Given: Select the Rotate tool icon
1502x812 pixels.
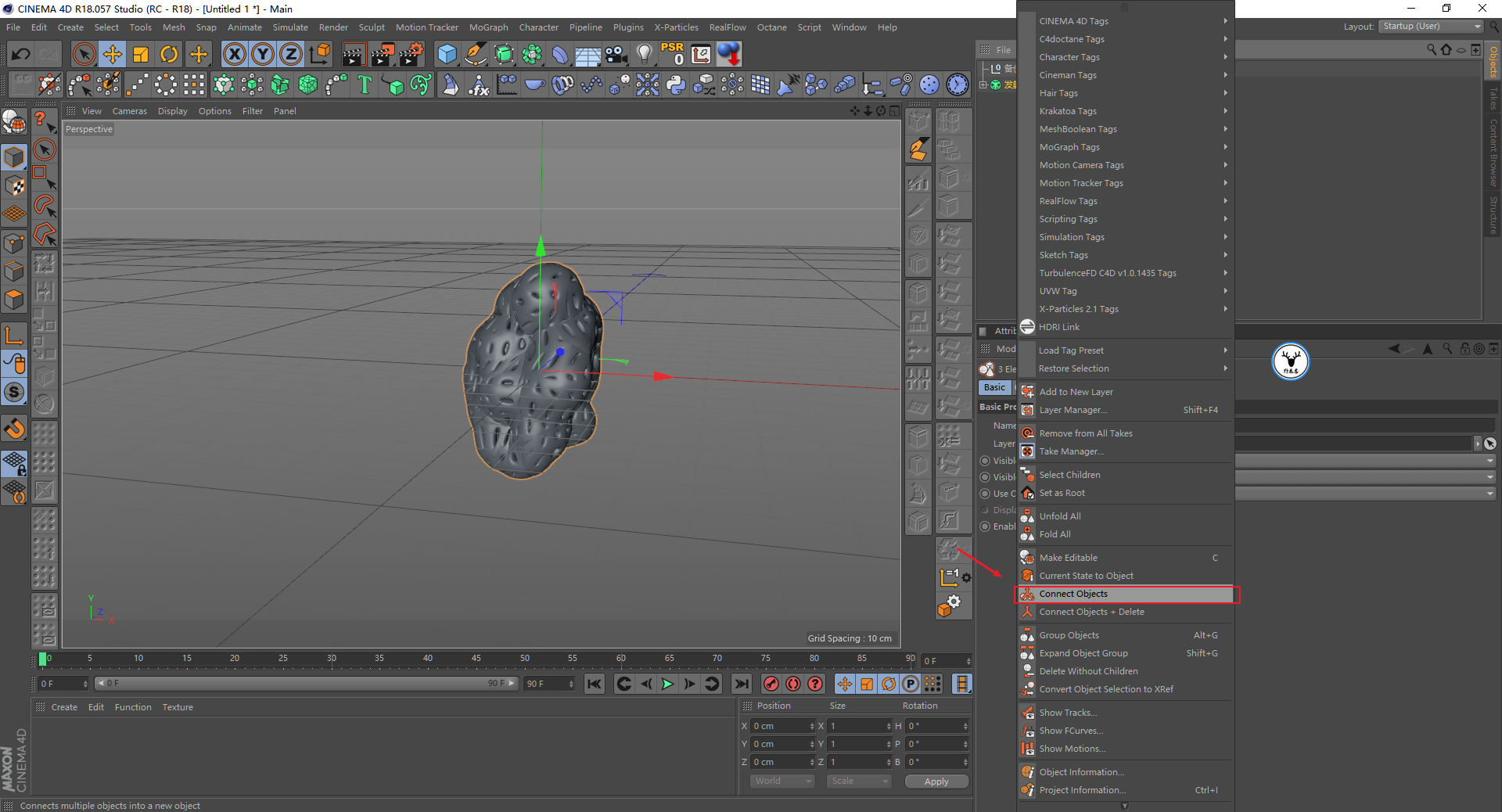Looking at the screenshot, I should 169,54.
